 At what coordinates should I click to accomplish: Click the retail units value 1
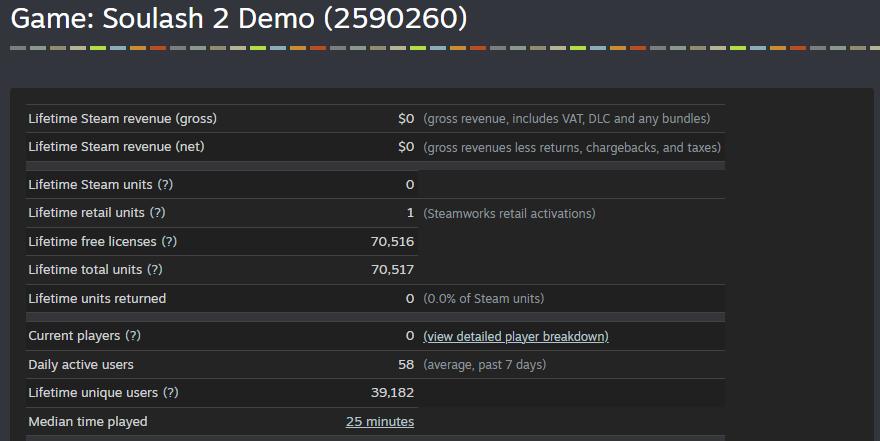410,213
